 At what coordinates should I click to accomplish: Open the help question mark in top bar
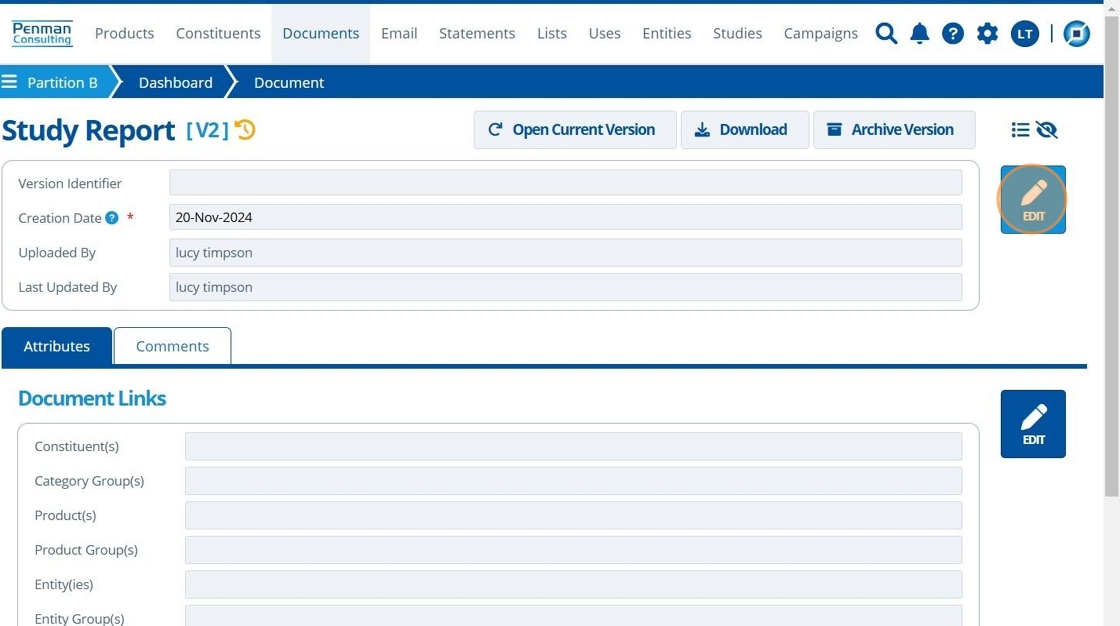pyautogui.click(x=953, y=34)
